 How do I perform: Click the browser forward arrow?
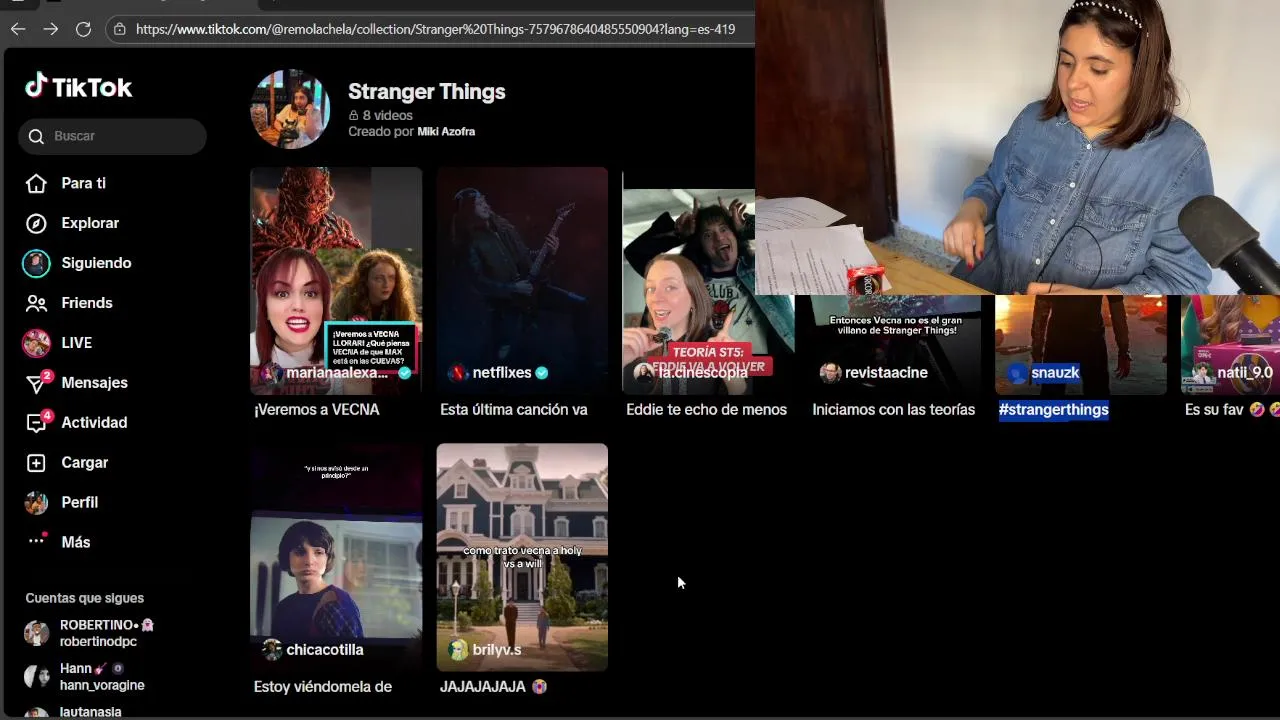click(x=51, y=29)
